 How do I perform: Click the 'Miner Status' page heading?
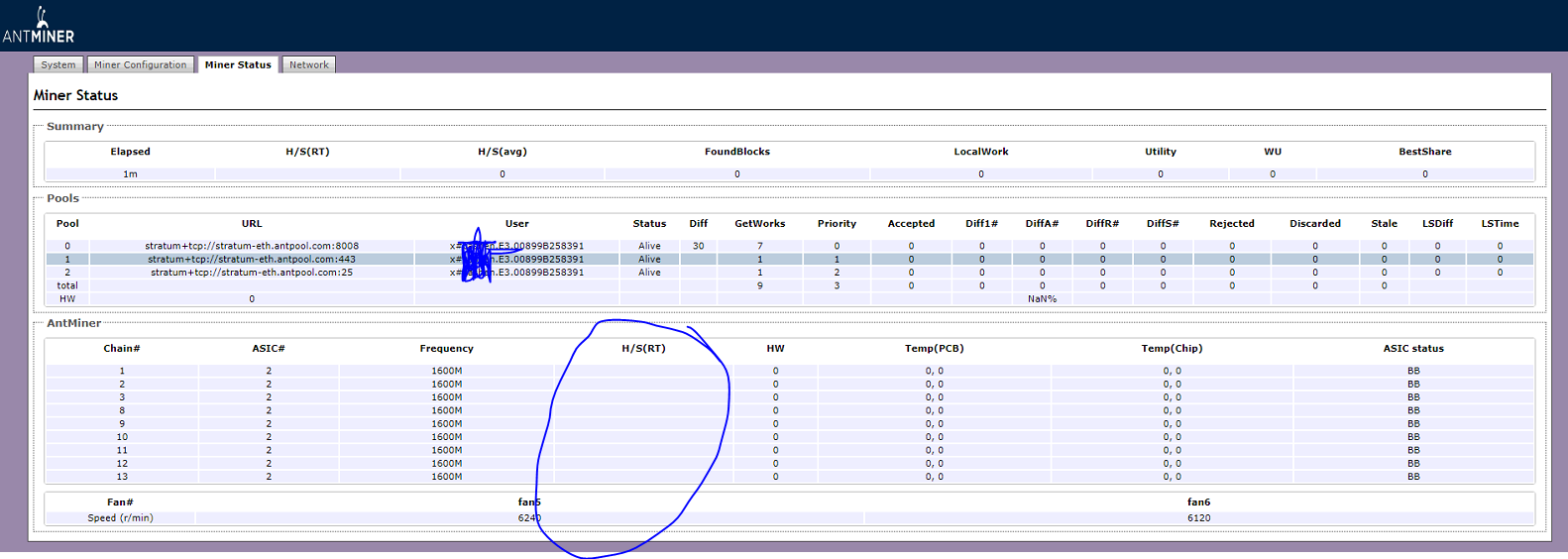coord(75,95)
